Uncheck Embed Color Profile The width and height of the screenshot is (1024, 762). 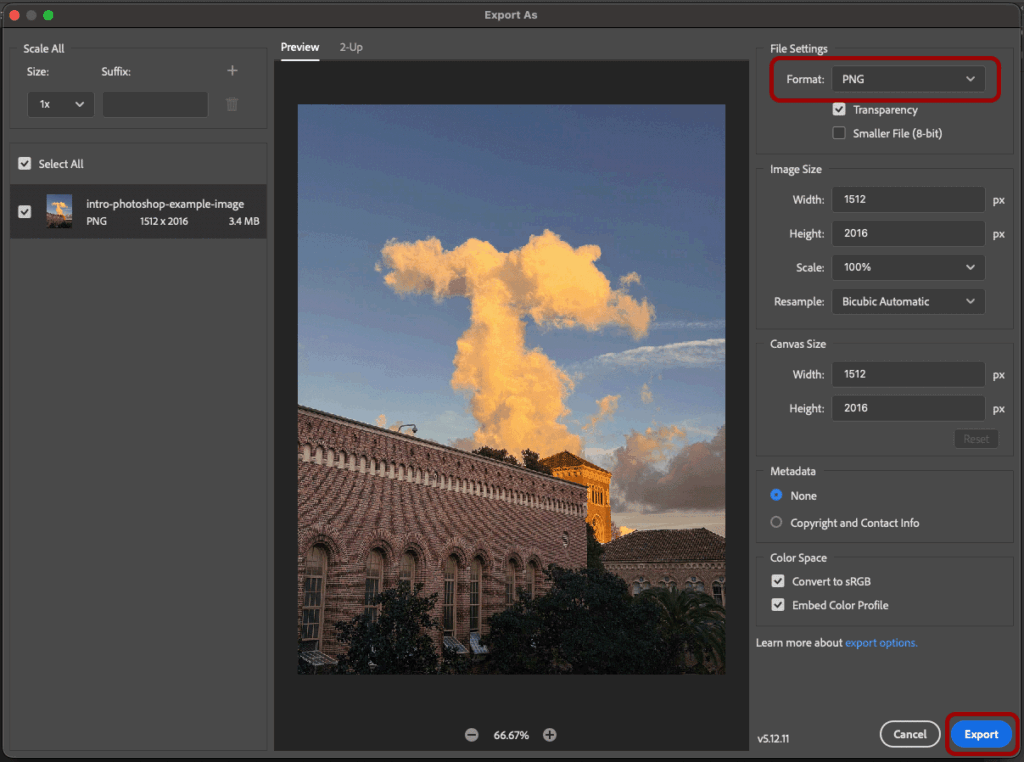pos(777,605)
